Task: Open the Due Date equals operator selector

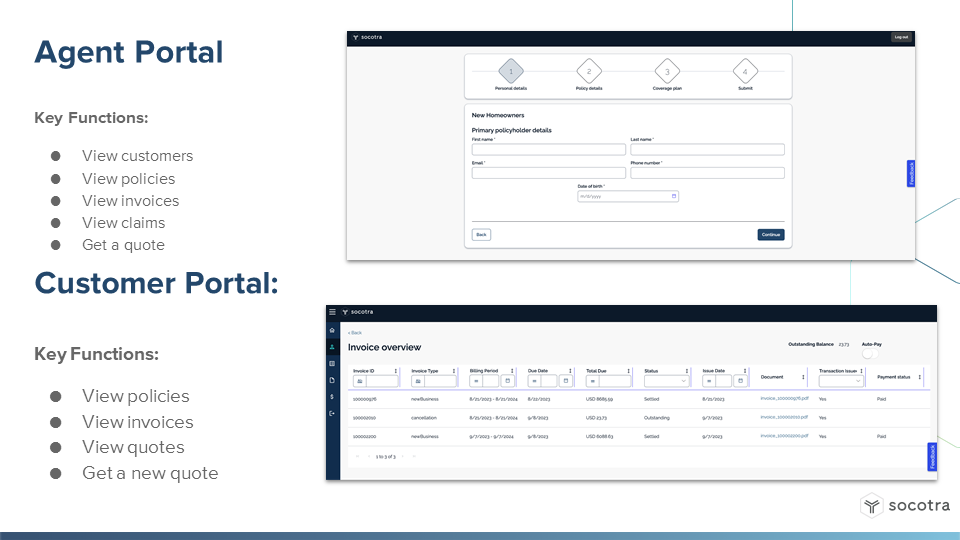Action: pos(534,381)
